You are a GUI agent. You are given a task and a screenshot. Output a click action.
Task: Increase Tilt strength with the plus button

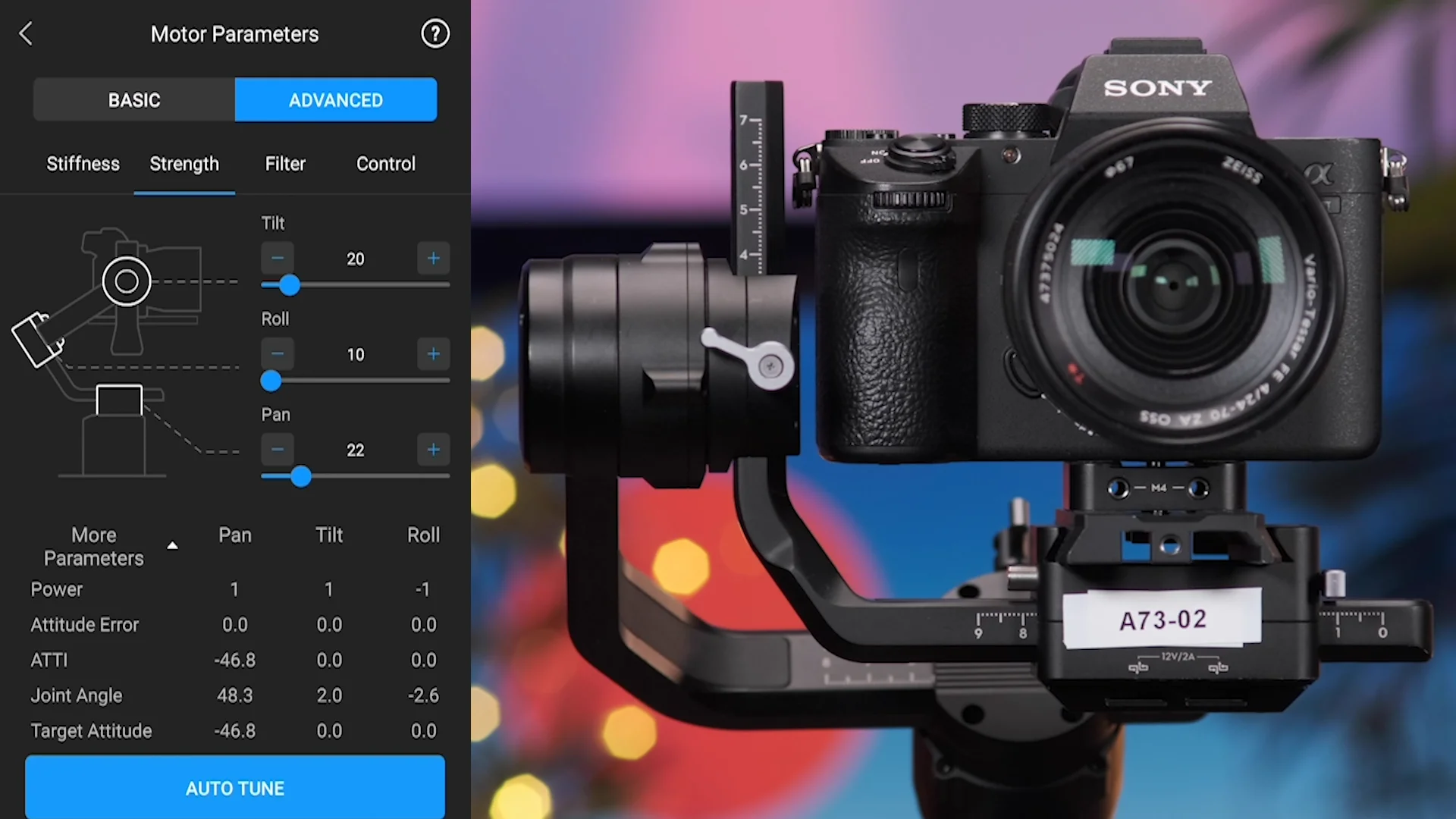point(433,259)
